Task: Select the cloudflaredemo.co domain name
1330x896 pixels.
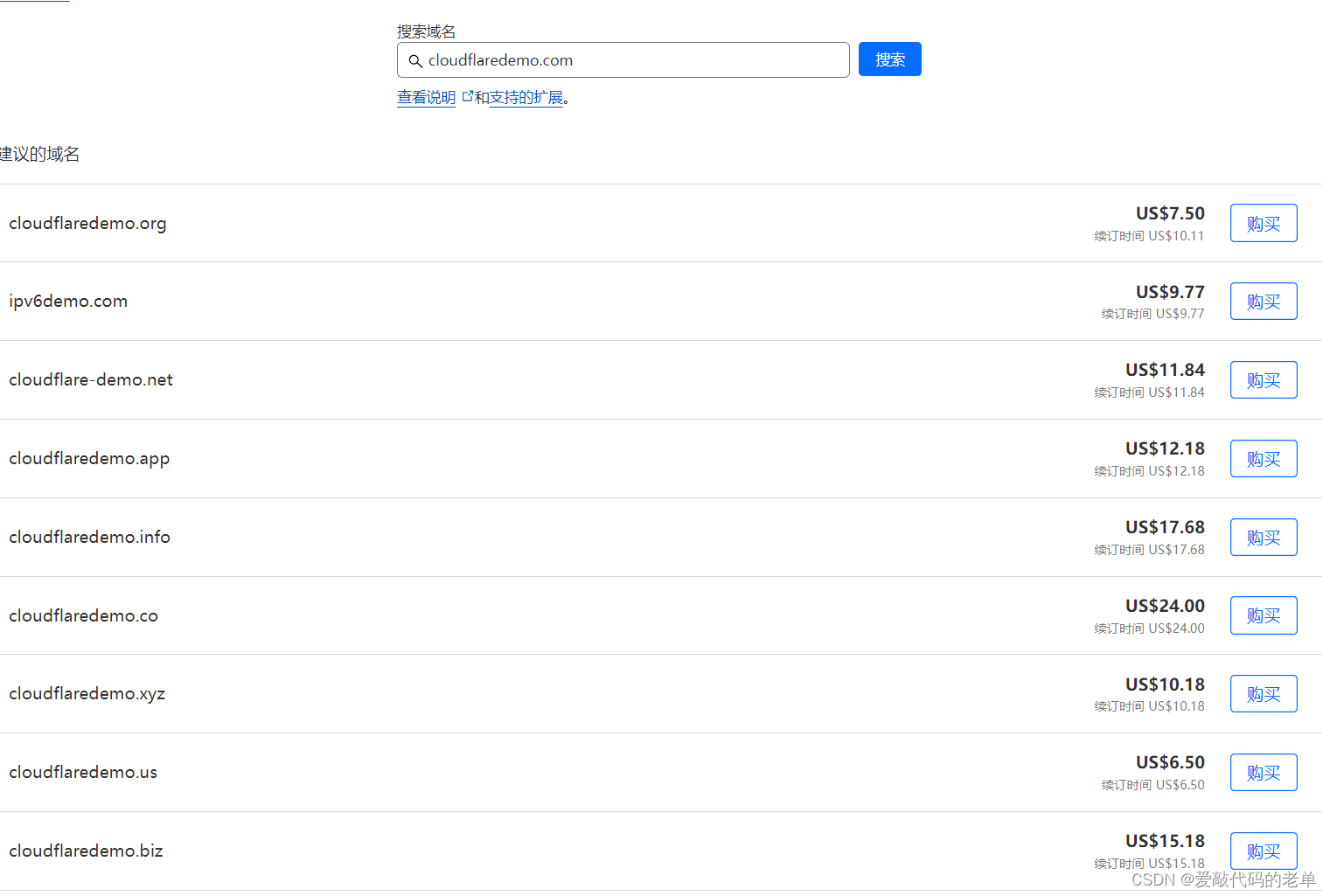Action: pos(83,615)
